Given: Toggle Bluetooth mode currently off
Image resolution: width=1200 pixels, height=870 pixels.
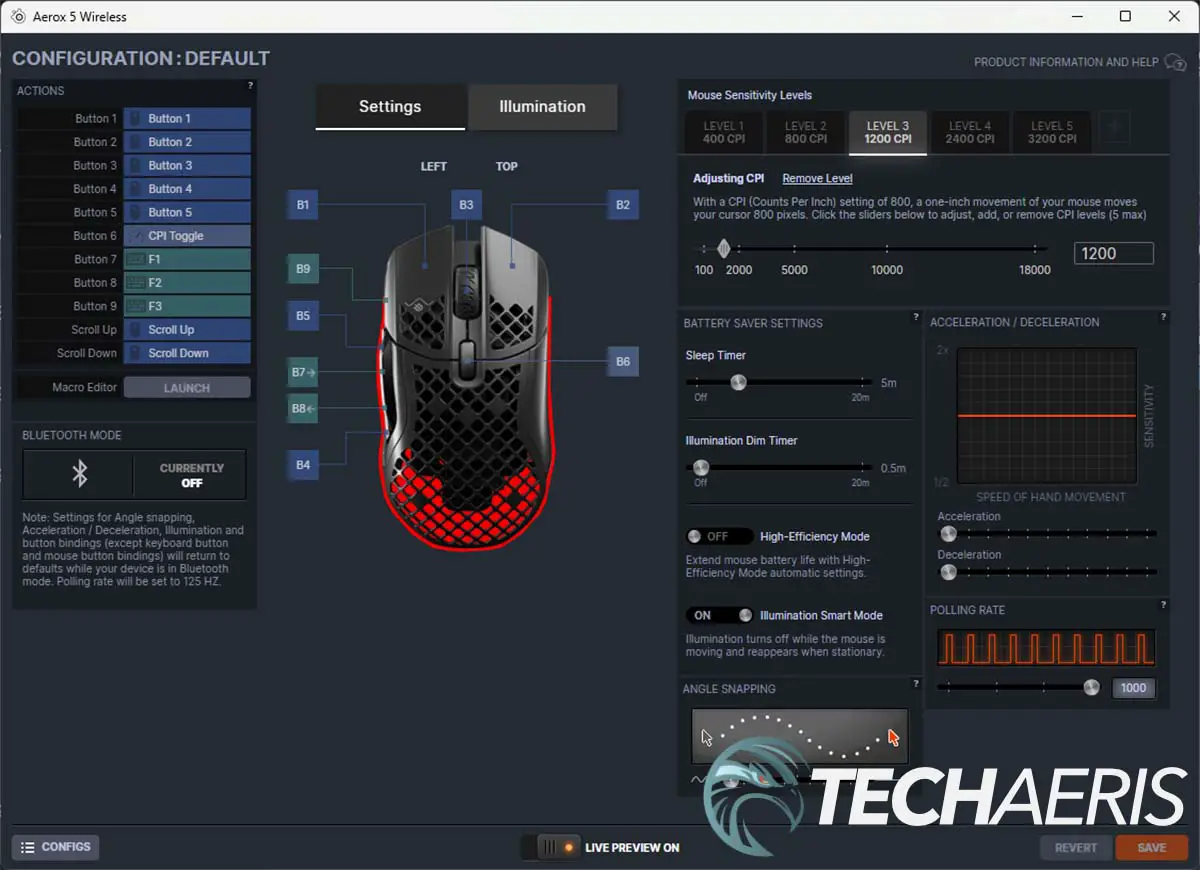Looking at the screenshot, I should [x=191, y=475].
